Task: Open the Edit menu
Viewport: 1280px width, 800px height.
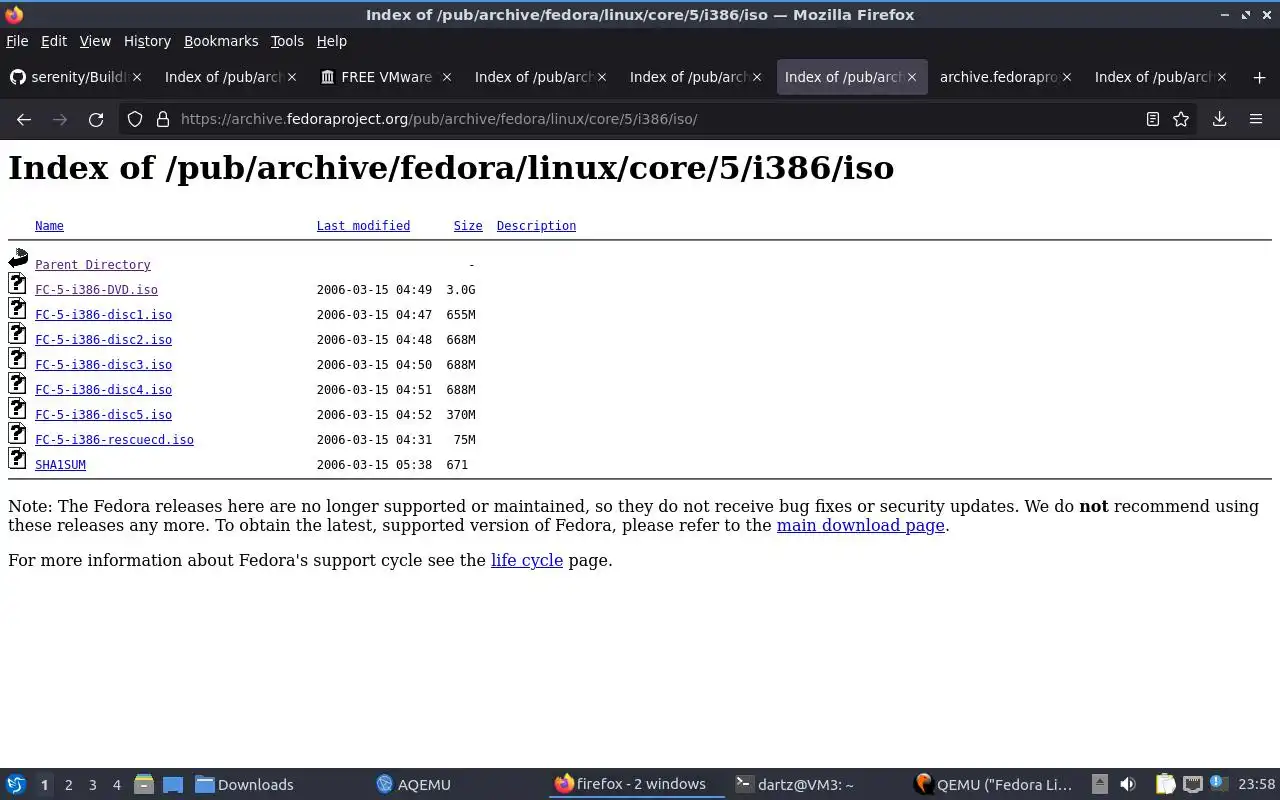Action: pyautogui.click(x=54, y=41)
